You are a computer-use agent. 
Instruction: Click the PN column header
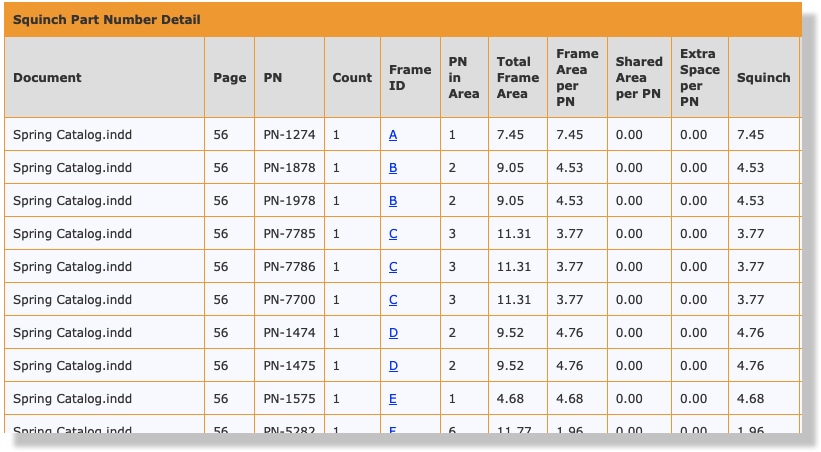click(273, 78)
